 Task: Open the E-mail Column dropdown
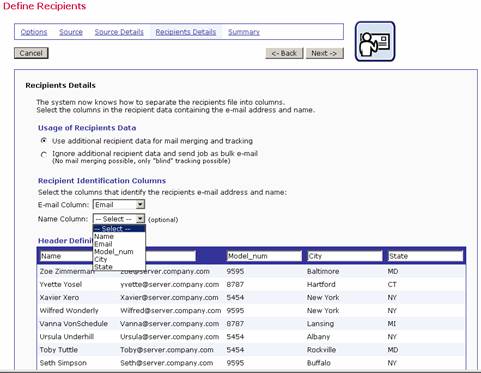tap(119, 205)
